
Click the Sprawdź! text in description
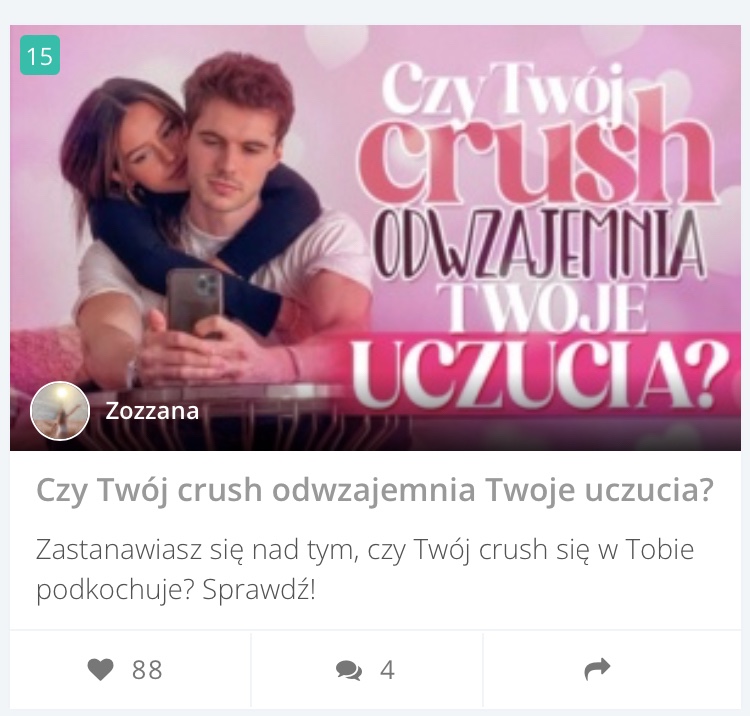(259, 590)
